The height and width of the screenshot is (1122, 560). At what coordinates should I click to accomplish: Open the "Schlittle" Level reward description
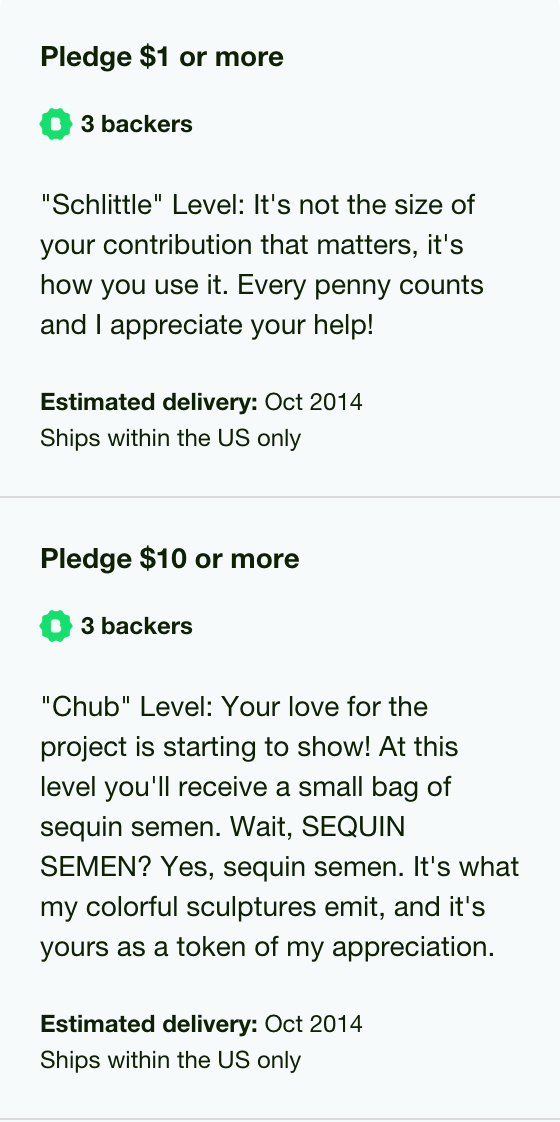pos(262,265)
